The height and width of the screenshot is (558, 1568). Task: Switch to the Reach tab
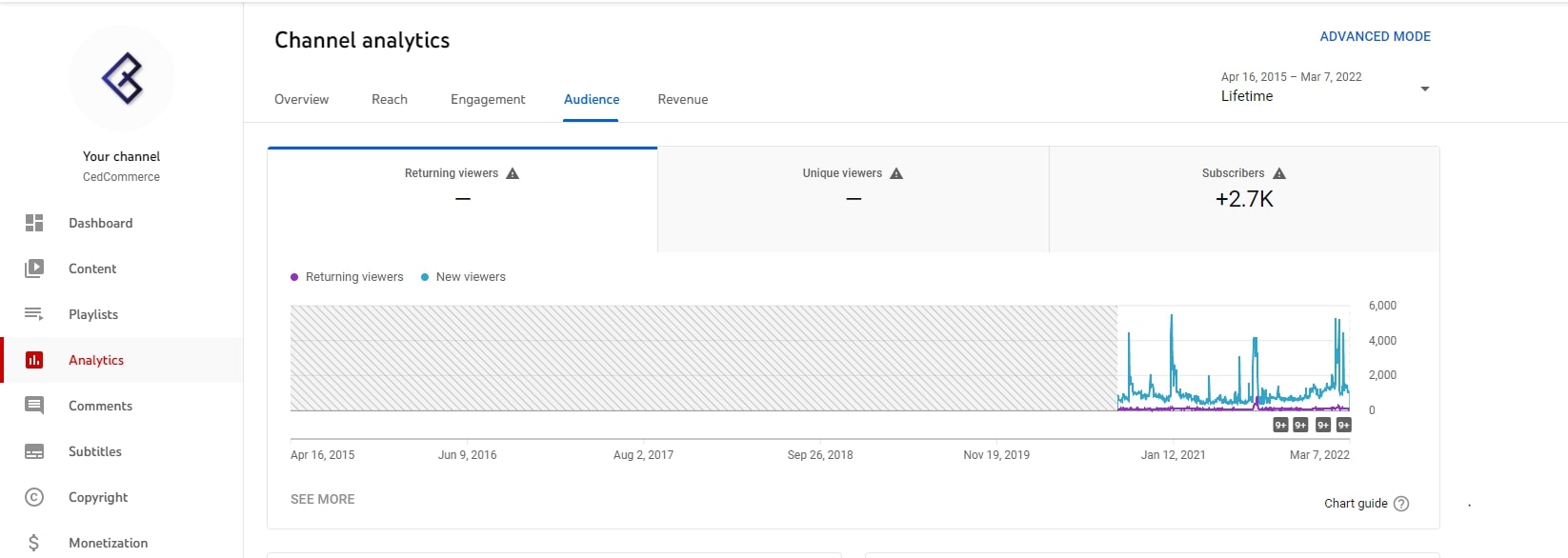pos(390,99)
